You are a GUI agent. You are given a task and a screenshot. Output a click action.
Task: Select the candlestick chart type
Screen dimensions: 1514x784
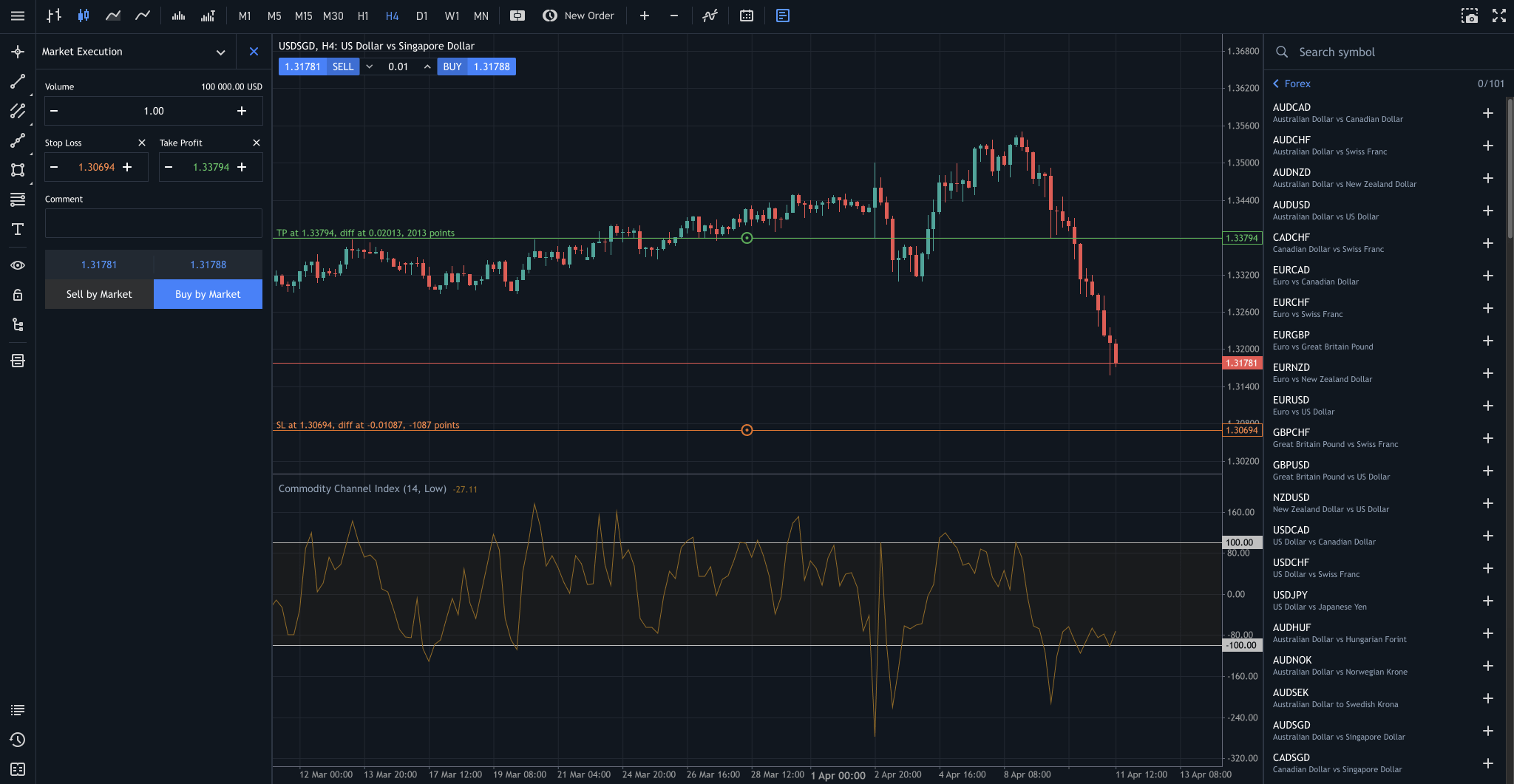tap(83, 15)
